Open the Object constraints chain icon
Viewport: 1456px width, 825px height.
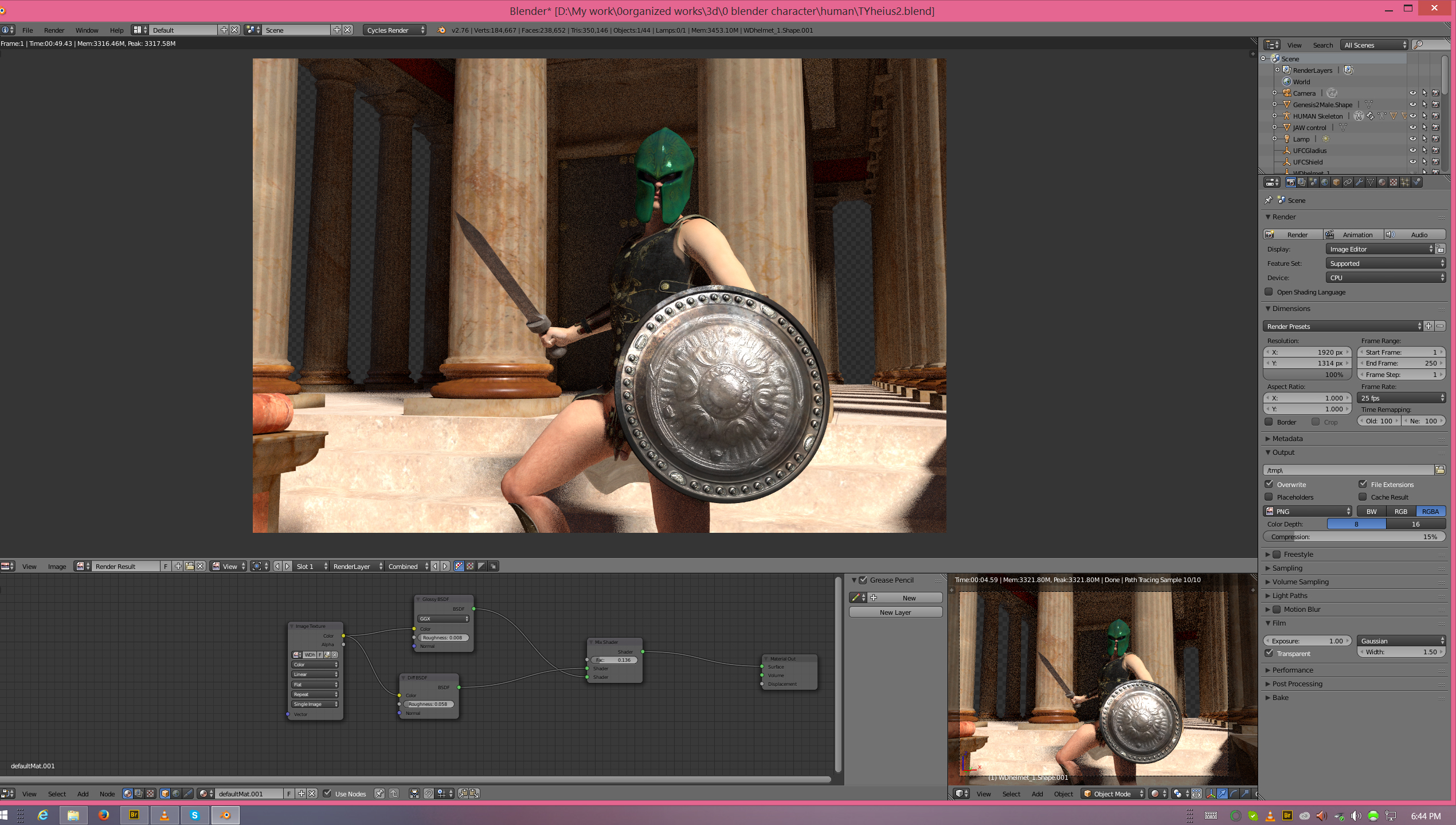pyautogui.click(x=1348, y=182)
